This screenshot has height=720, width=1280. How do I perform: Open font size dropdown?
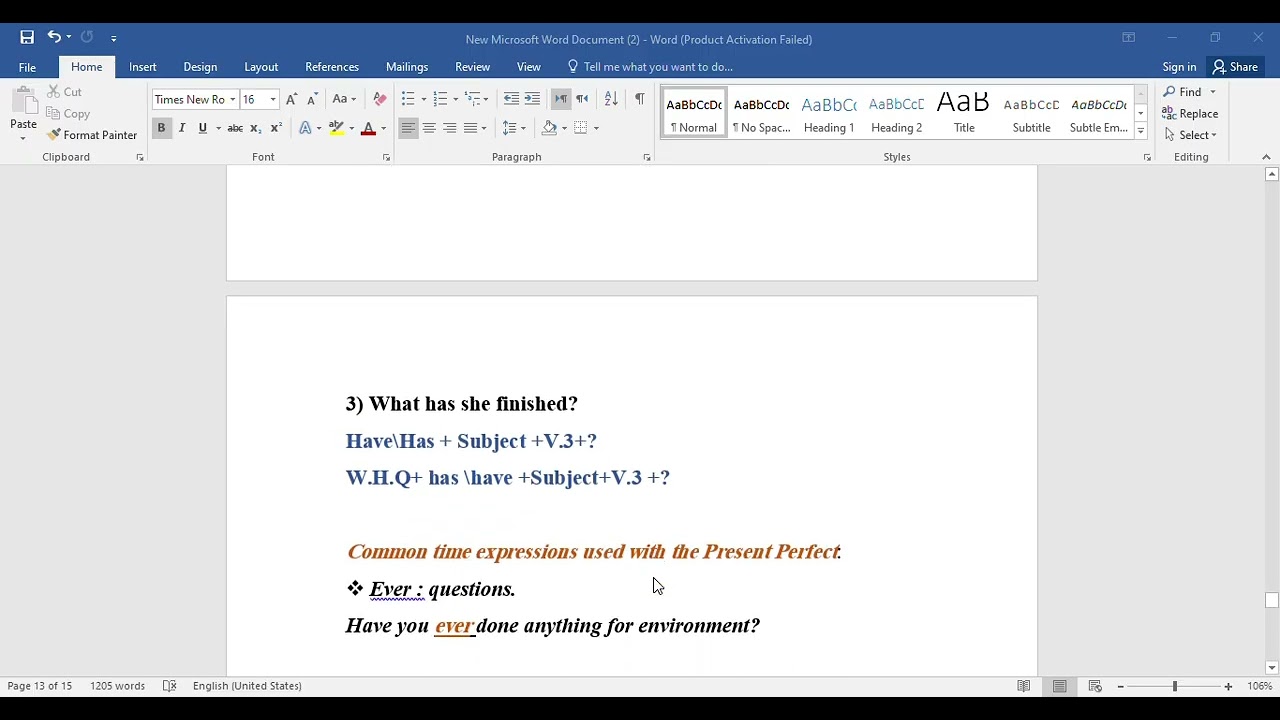(x=272, y=100)
